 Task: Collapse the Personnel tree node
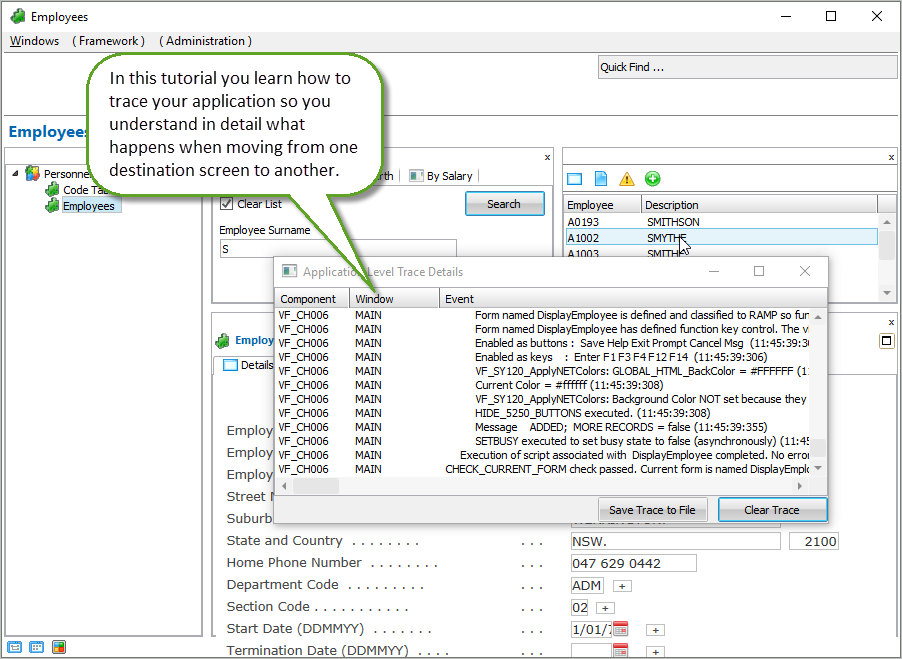click(x=16, y=174)
